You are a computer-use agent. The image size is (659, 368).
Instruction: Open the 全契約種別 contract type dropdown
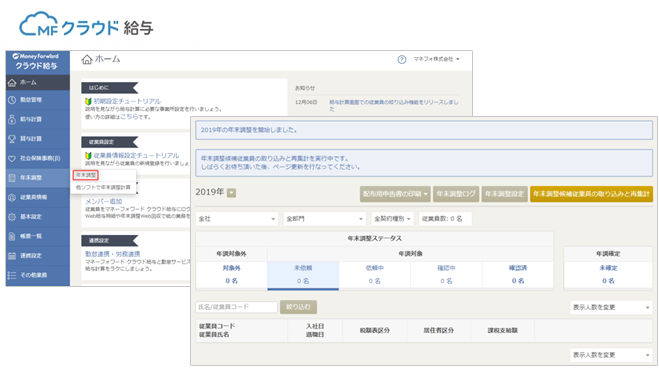tap(393, 219)
